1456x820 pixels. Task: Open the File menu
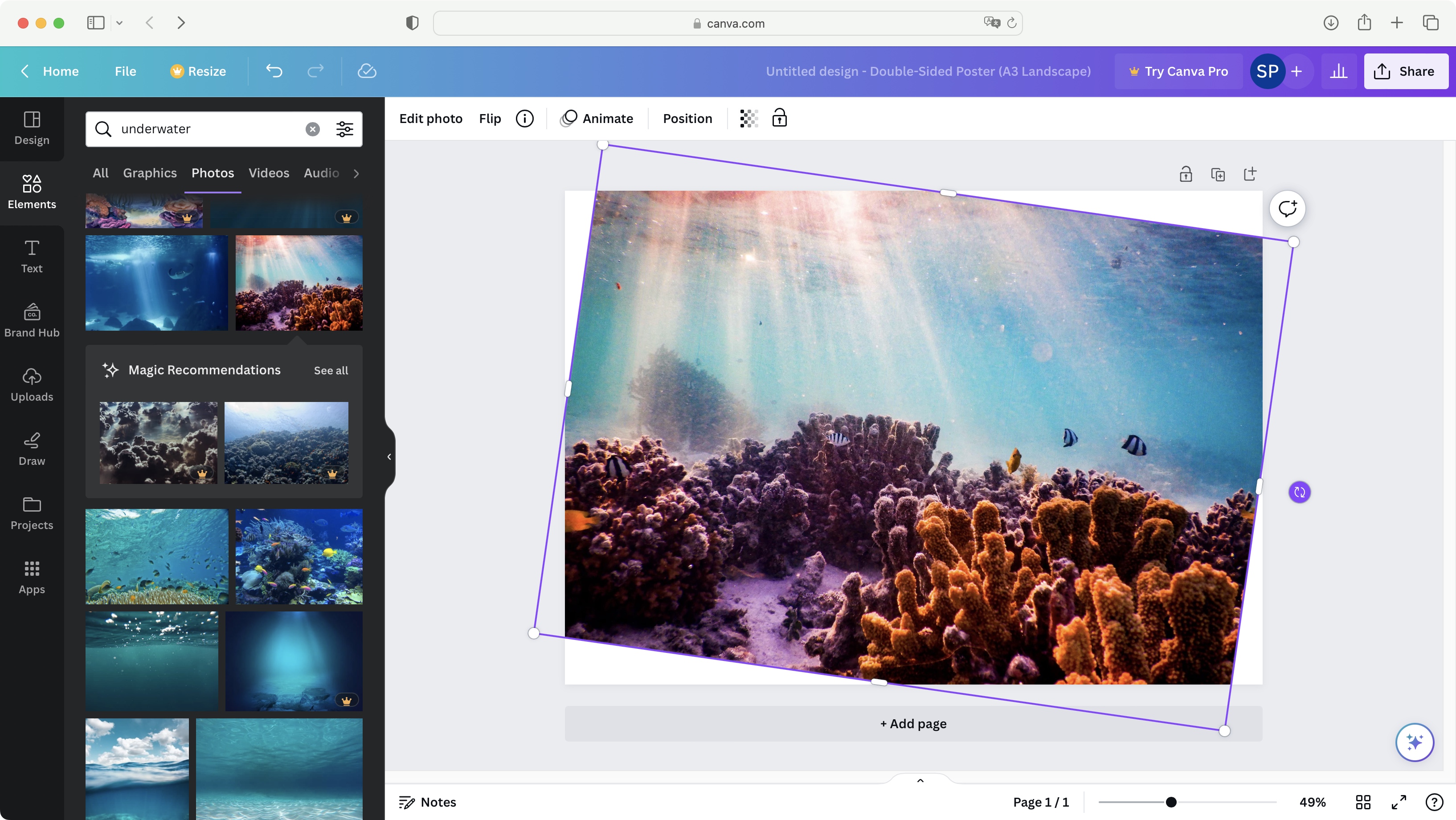tap(126, 71)
